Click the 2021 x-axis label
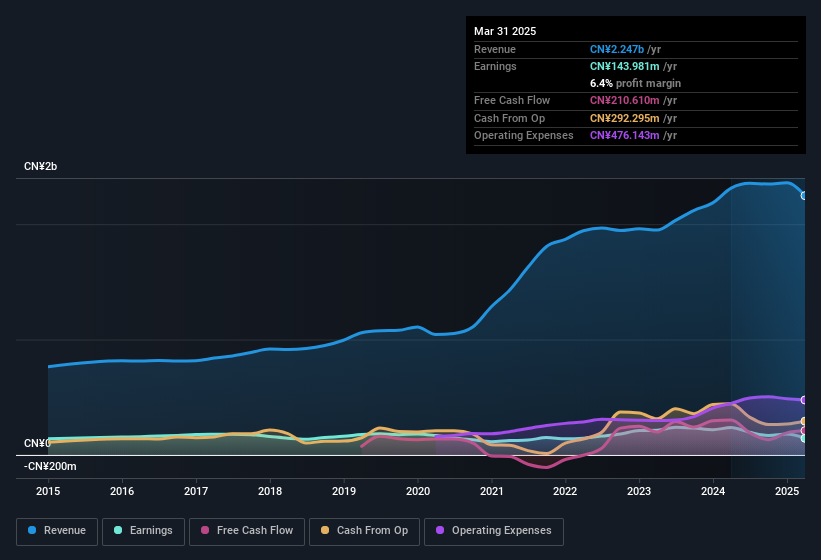821x560 pixels. [x=492, y=491]
